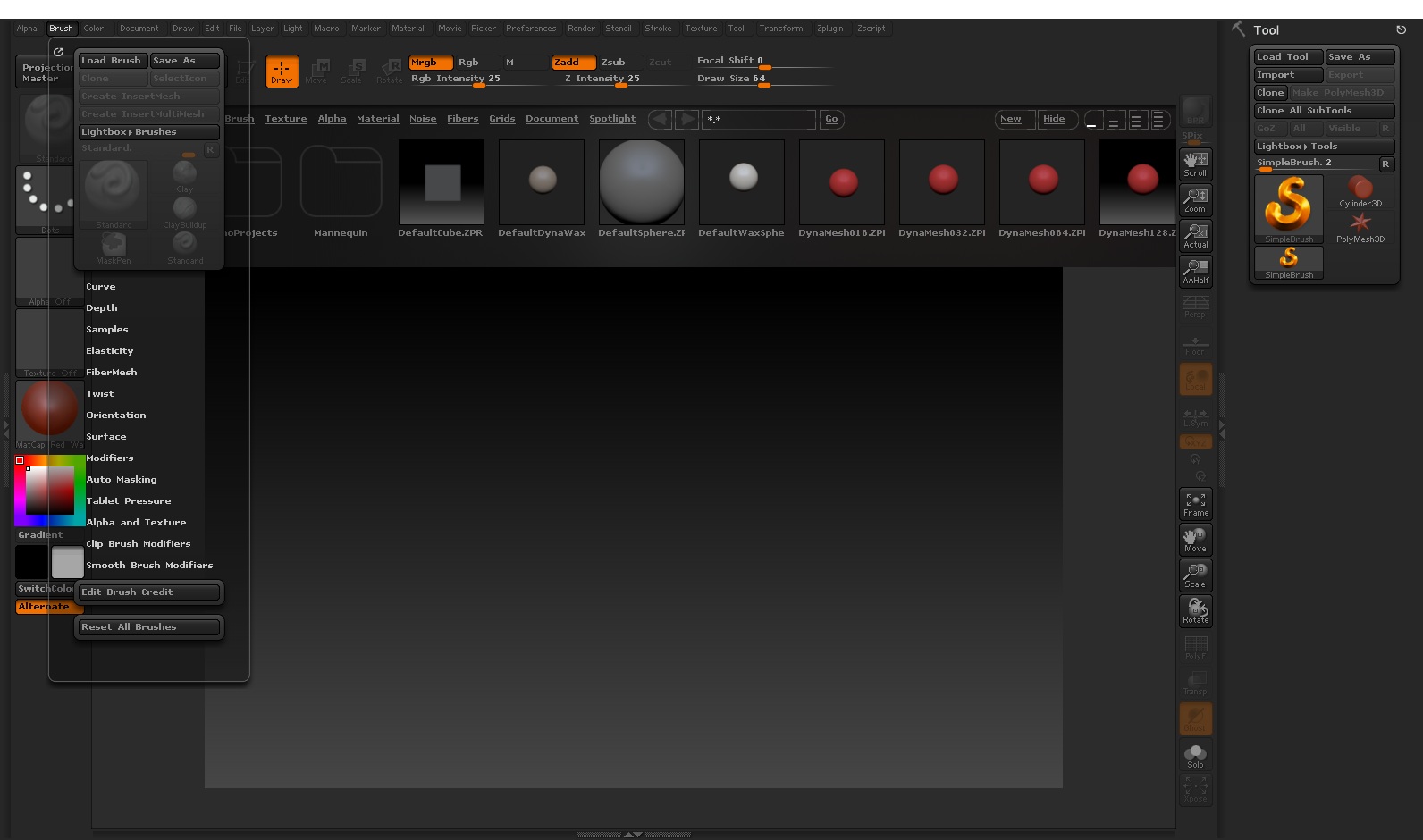The height and width of the screenshot is (840, 1423).
Task: Expand the Curve brush section
Action: click(101, 287)
